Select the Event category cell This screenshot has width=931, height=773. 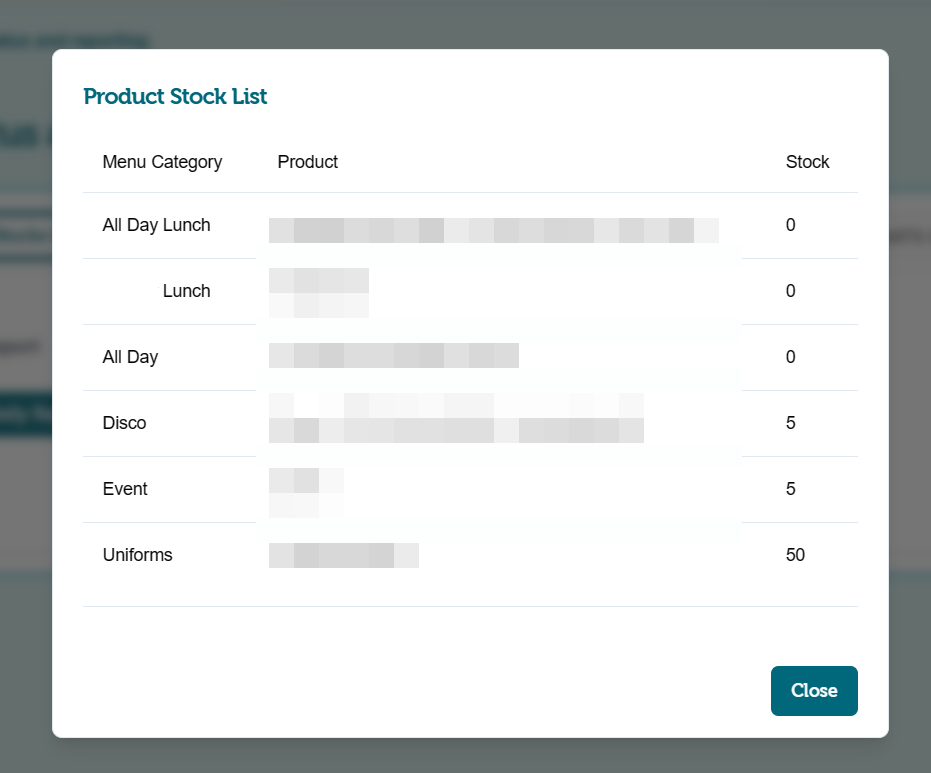125,489
